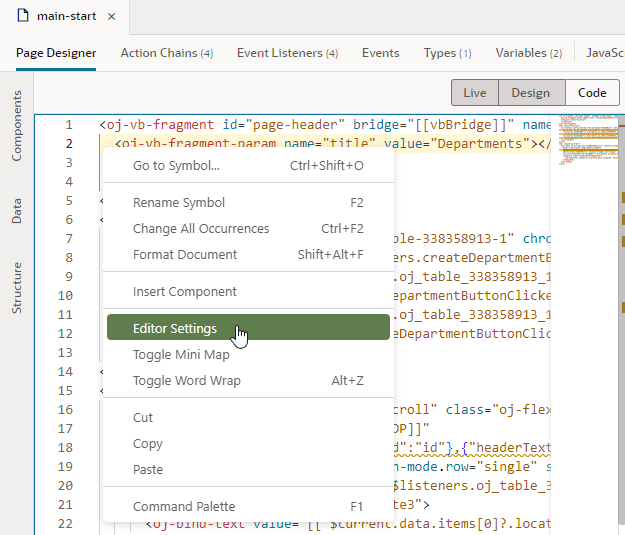Switch to Code view

(x=592, y=92)
